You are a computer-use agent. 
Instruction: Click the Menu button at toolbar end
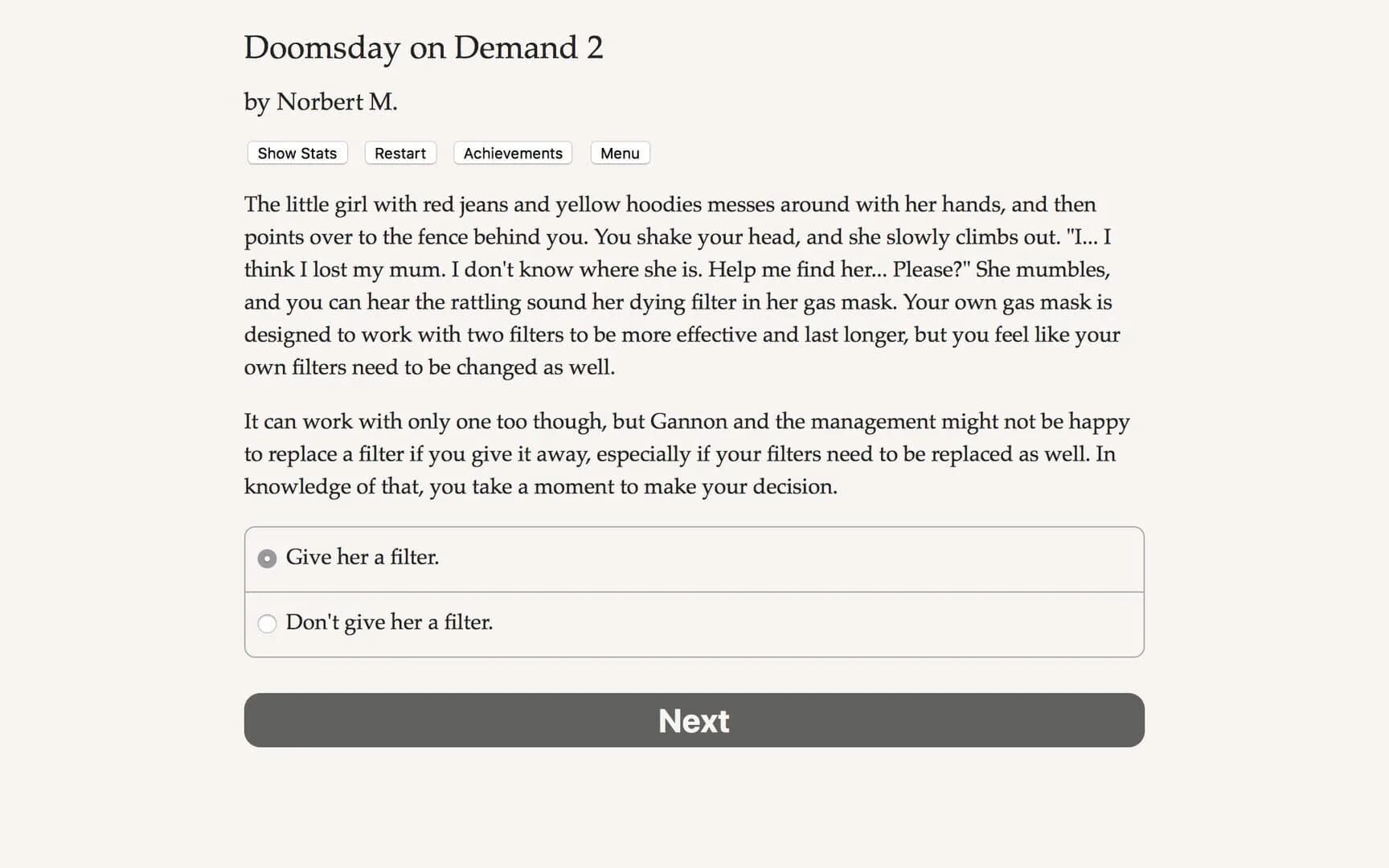point(619,153)
